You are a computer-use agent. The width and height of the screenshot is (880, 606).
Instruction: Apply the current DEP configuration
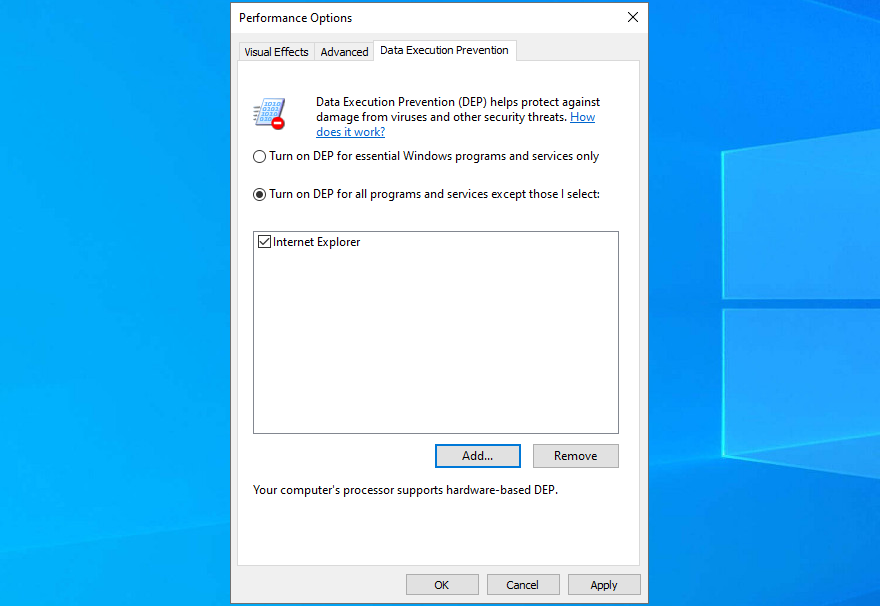604,584
